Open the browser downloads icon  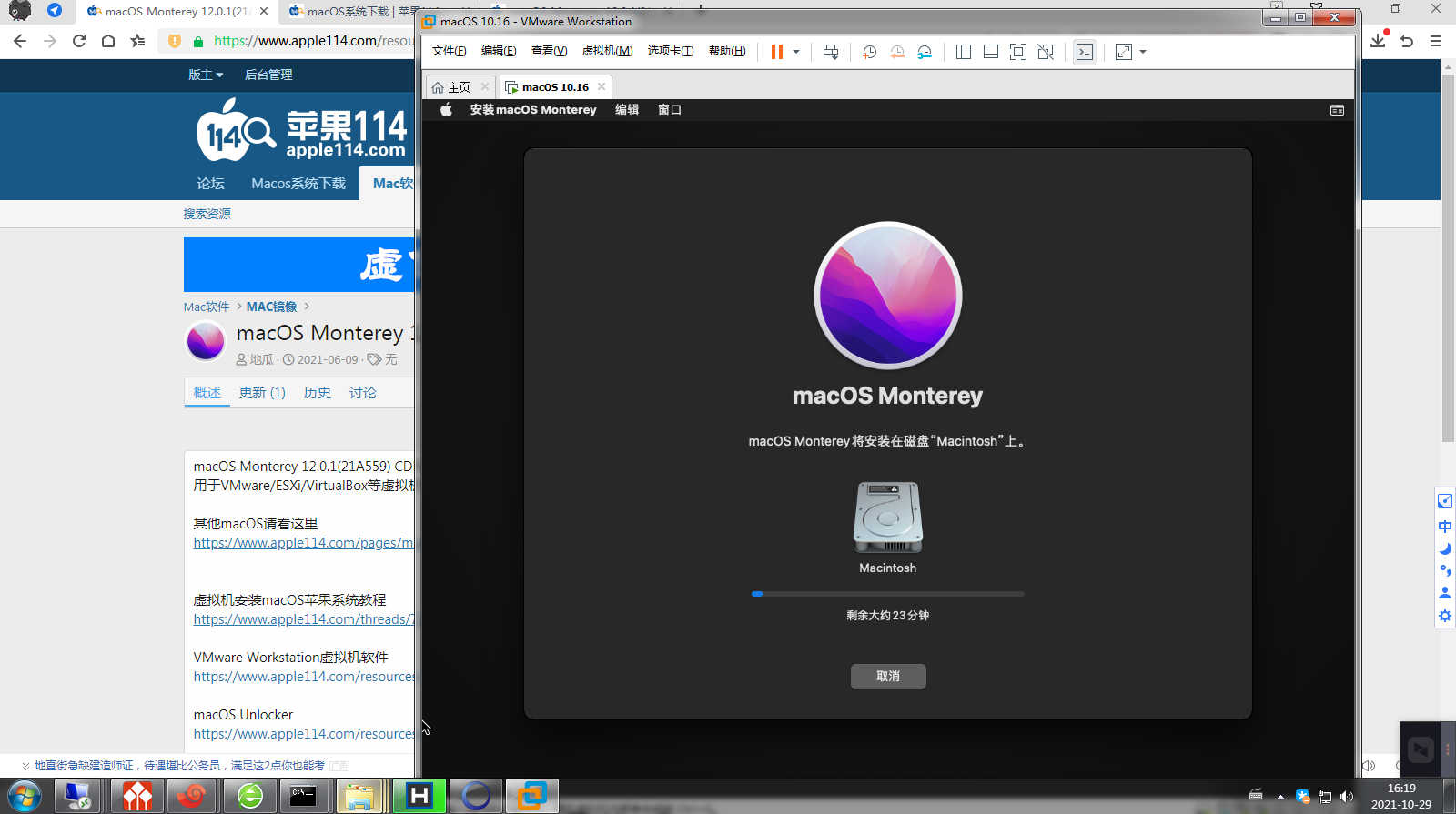pyautogui.click(x=1378, y=41)
